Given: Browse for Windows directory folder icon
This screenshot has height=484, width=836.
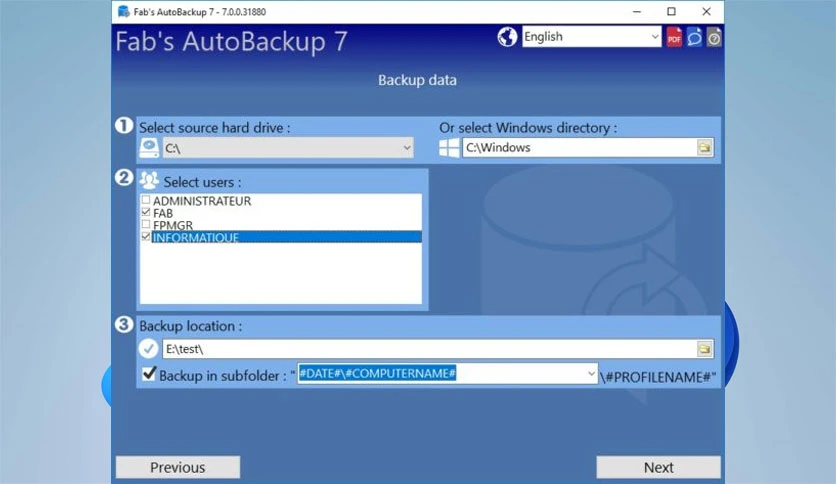Looking at the screenshot, I should coord(704,148).
